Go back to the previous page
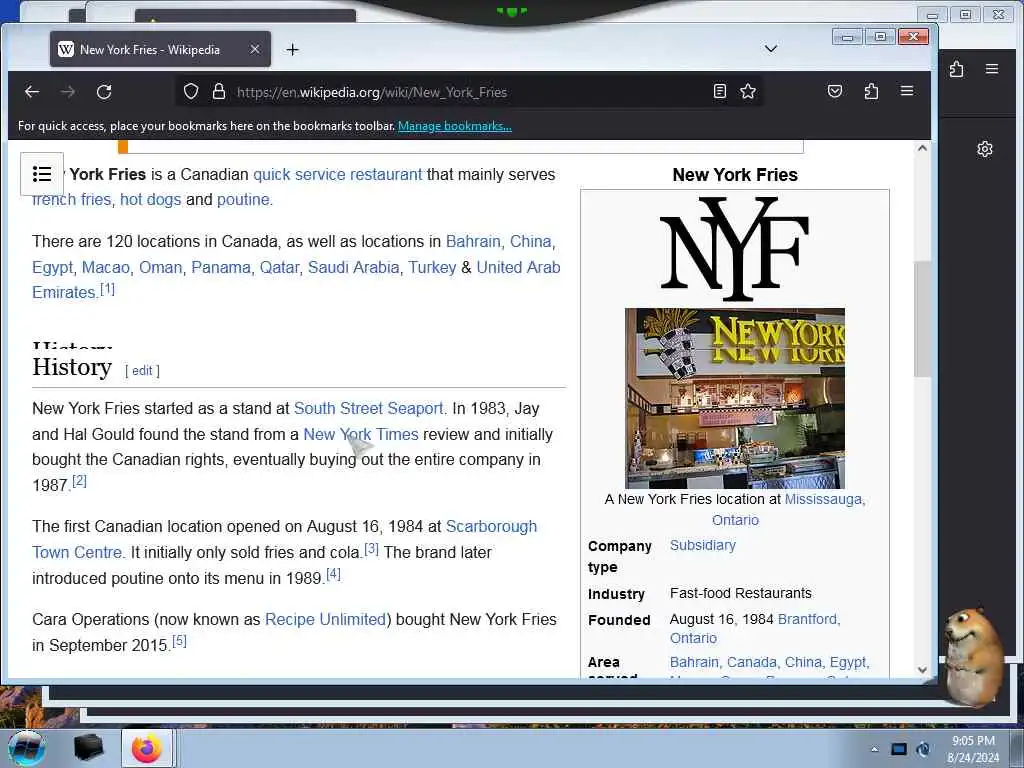 coord(31,92)
